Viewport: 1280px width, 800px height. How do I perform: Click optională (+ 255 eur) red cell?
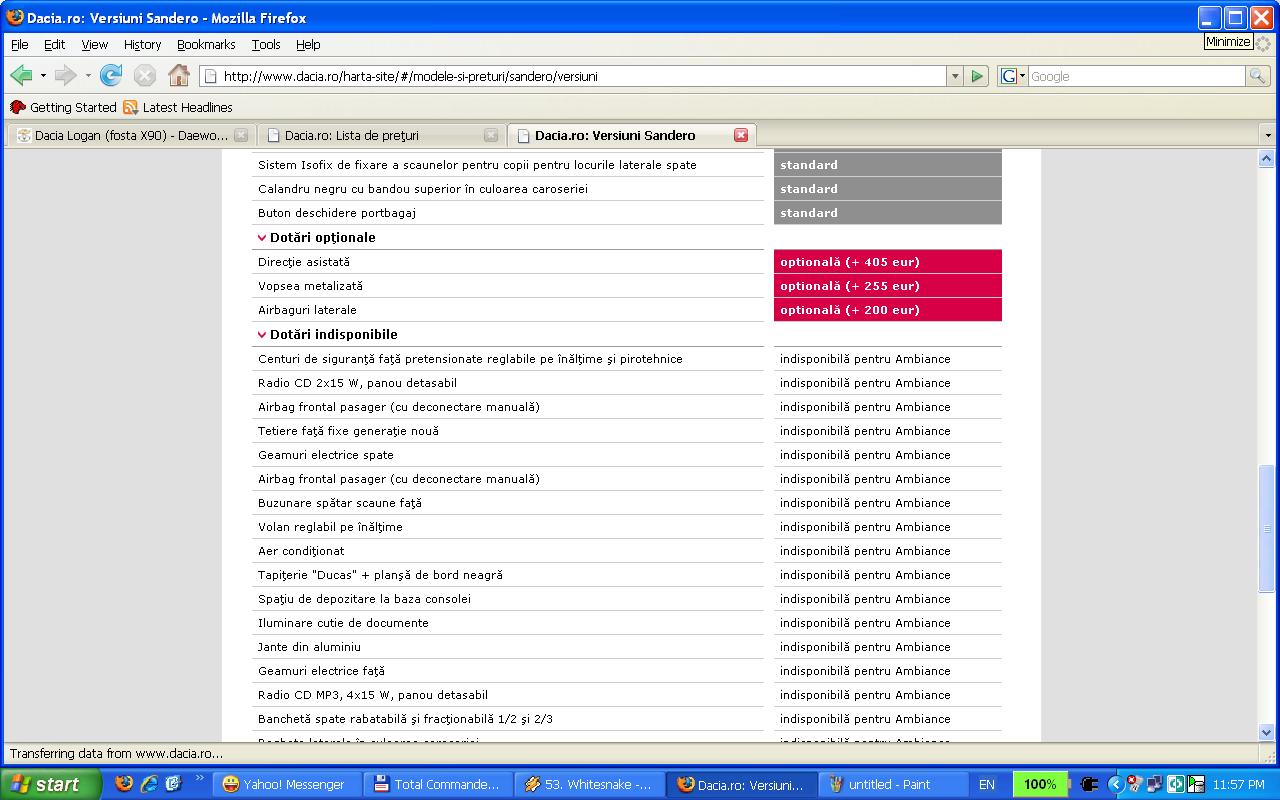point(888,286)
